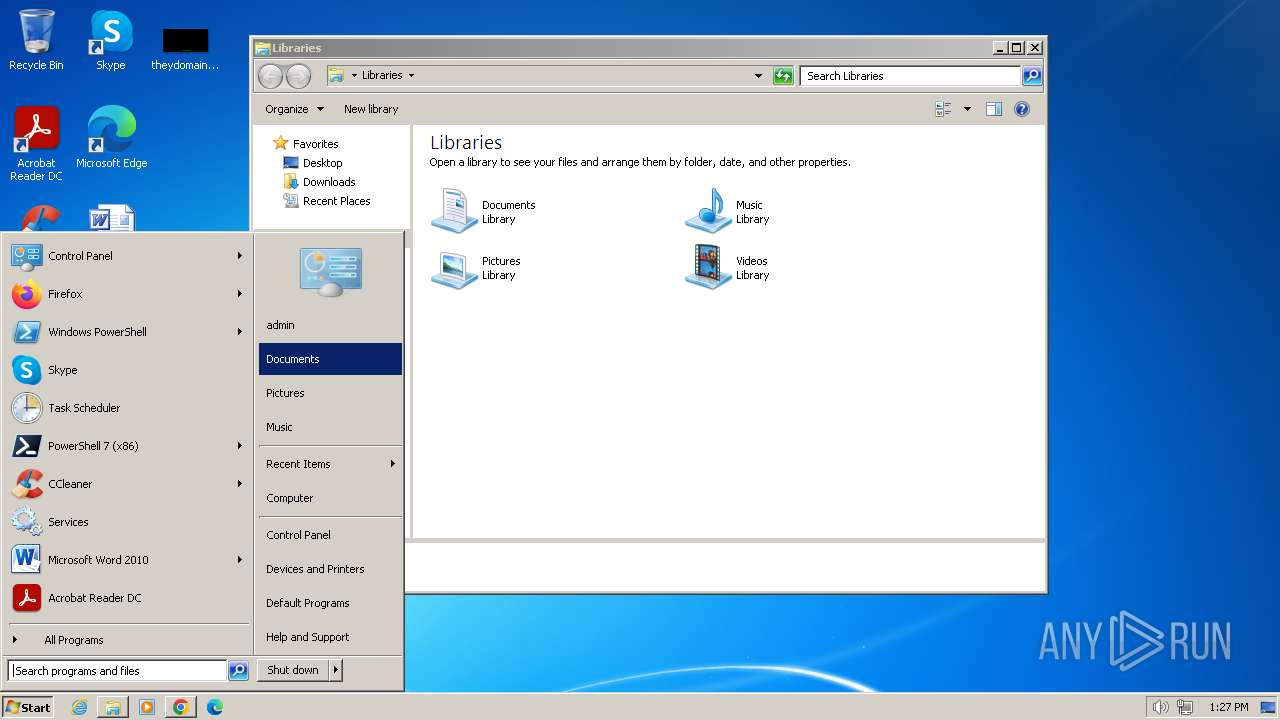The height and width of the screenshot is (720, 1280).
Task: Open the Videos library icon
Action: click(x=709, y=267)
